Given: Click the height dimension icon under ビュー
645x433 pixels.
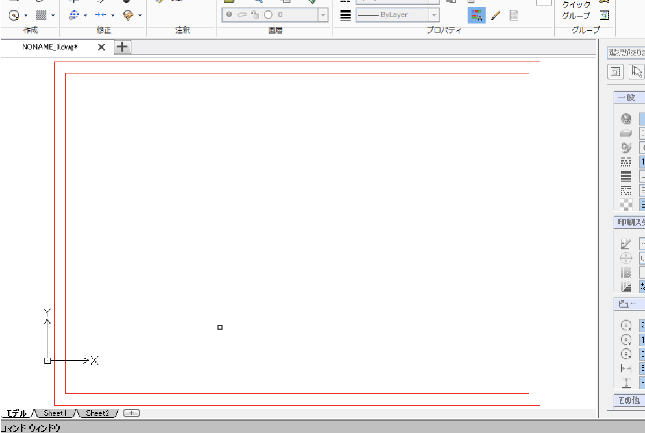Looking at the screenshot, I should click(626, 383).
